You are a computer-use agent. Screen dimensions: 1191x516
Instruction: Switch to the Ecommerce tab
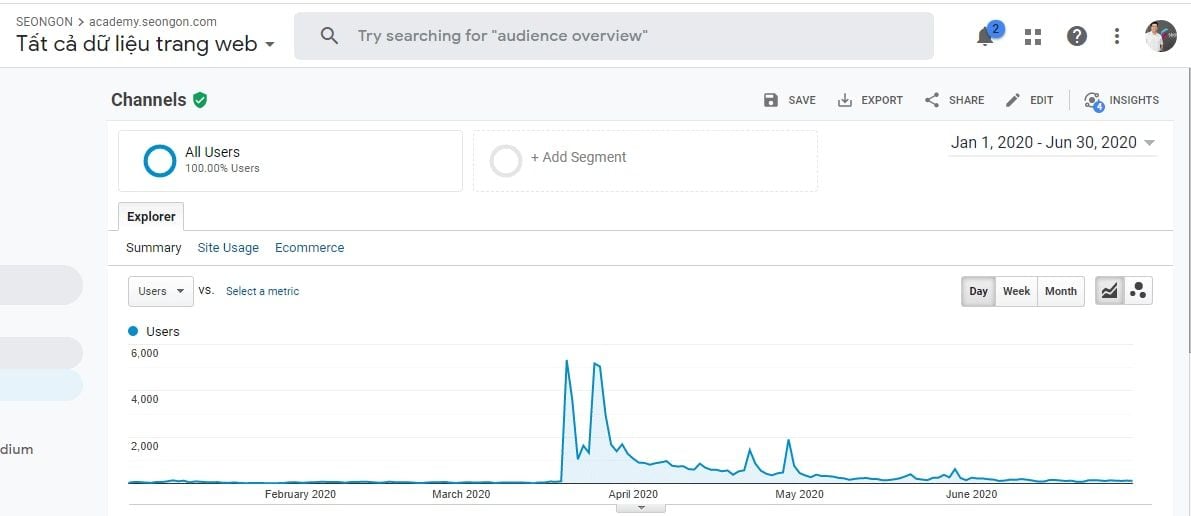[309, 248]
